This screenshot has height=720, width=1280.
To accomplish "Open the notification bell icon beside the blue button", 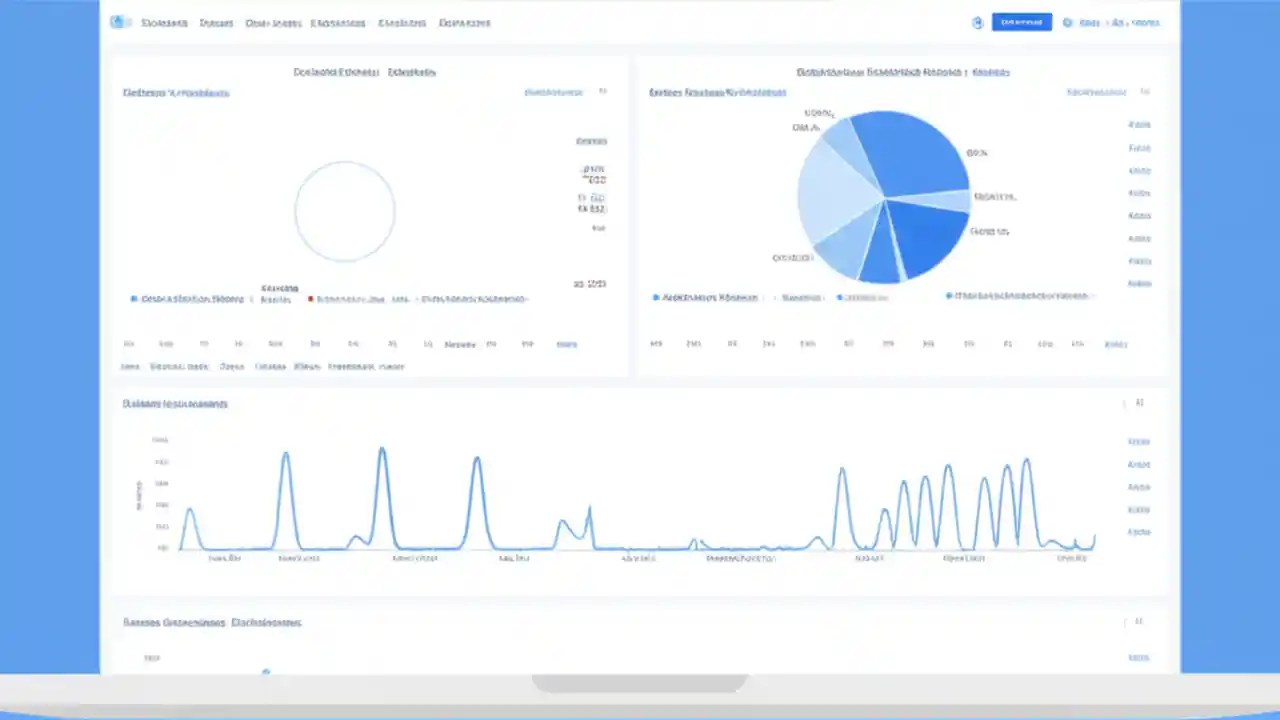I will [977, 22].
